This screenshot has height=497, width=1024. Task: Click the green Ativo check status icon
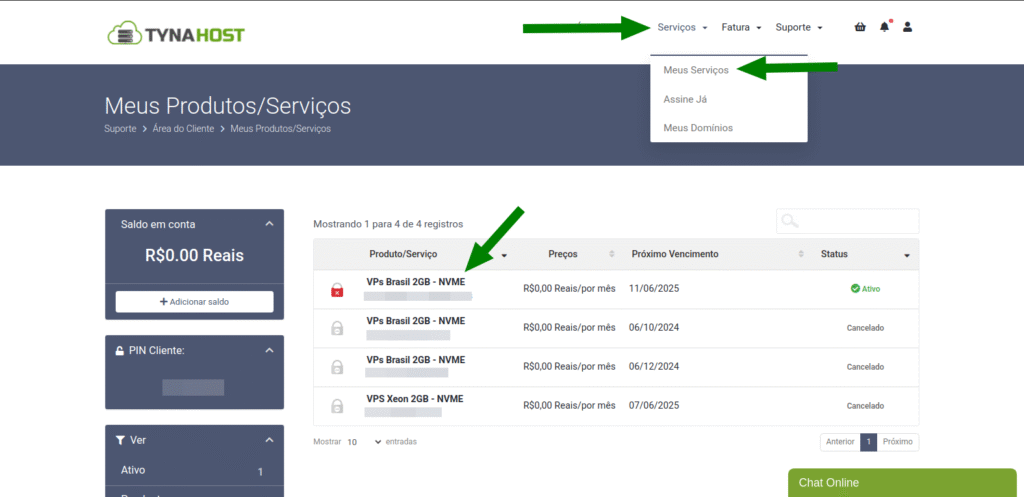point(855,289)
